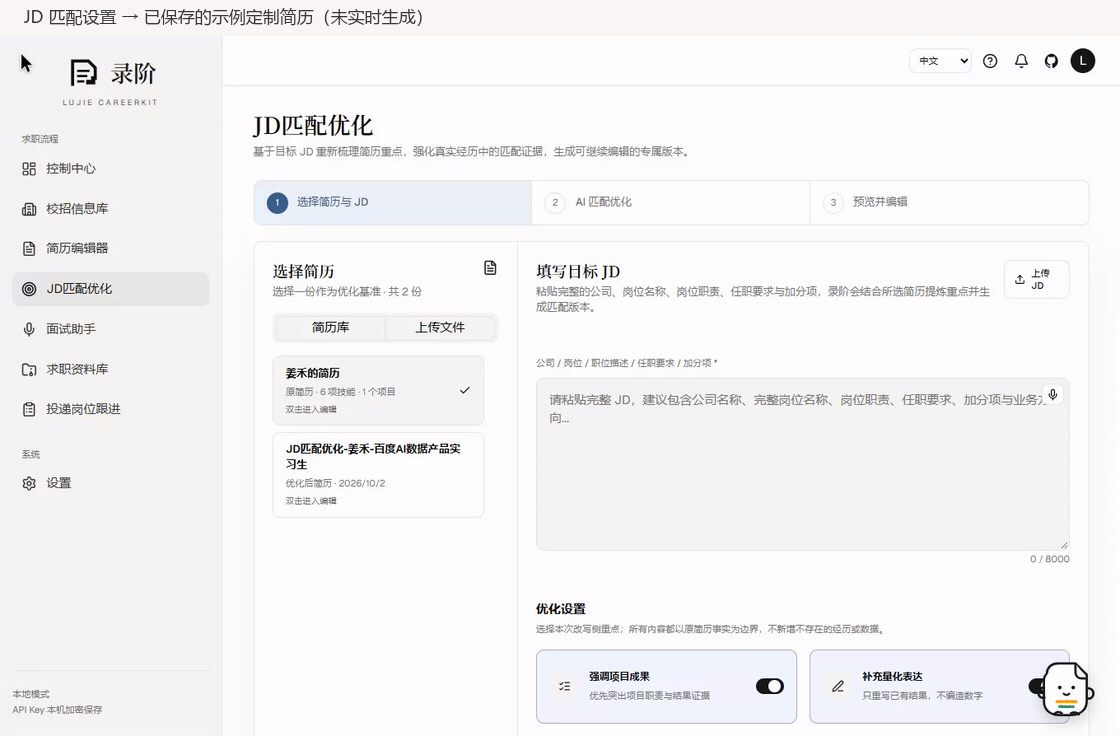The image size is (1120, 736).
Task: Open 设置 in the sidebar
Action: 111,483
